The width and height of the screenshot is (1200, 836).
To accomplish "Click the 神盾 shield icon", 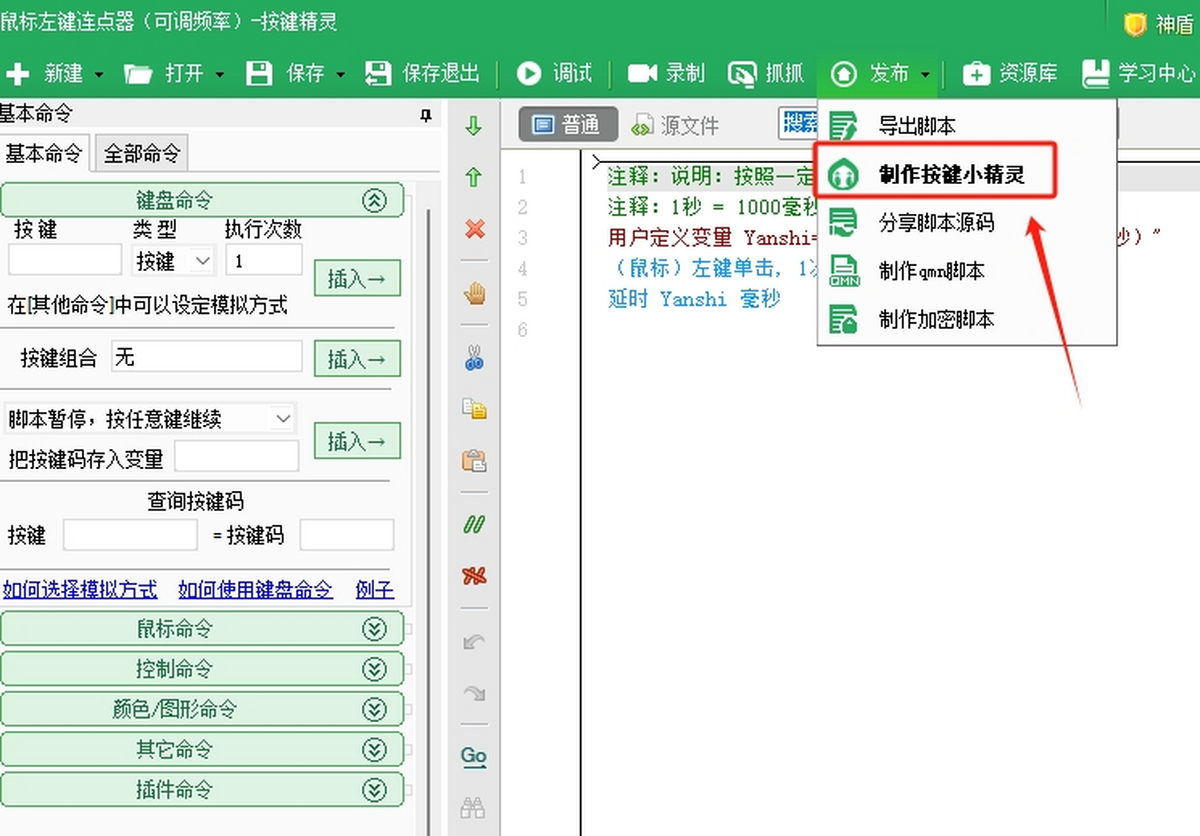I will click(1134, 24).
